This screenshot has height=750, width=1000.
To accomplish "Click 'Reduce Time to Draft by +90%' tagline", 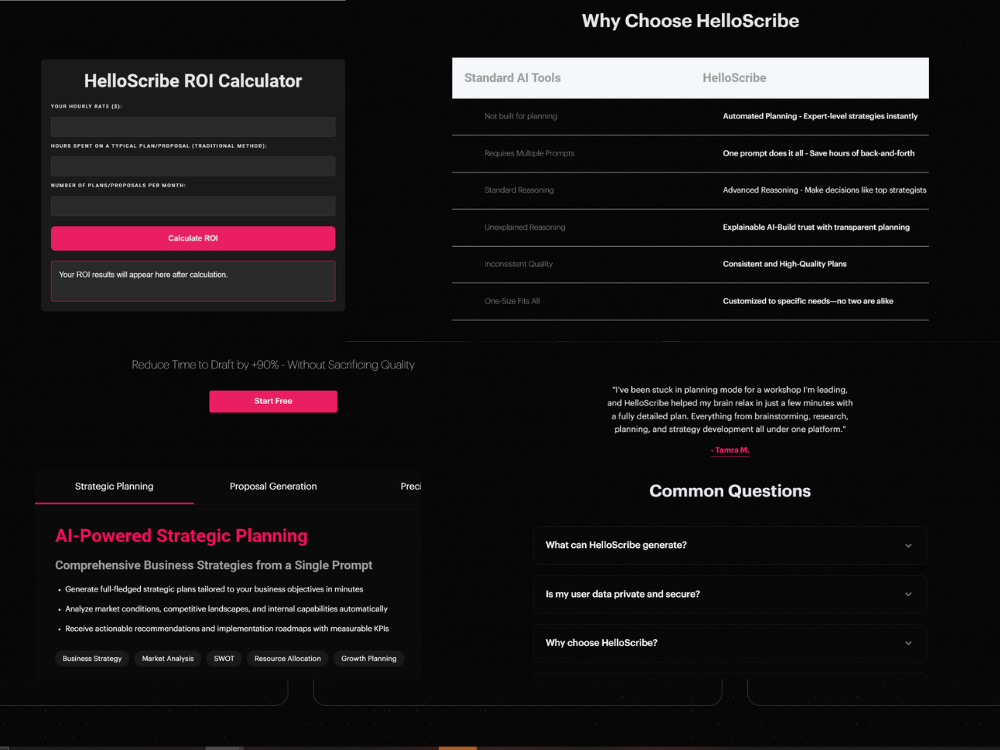I will tap(273, 365).
